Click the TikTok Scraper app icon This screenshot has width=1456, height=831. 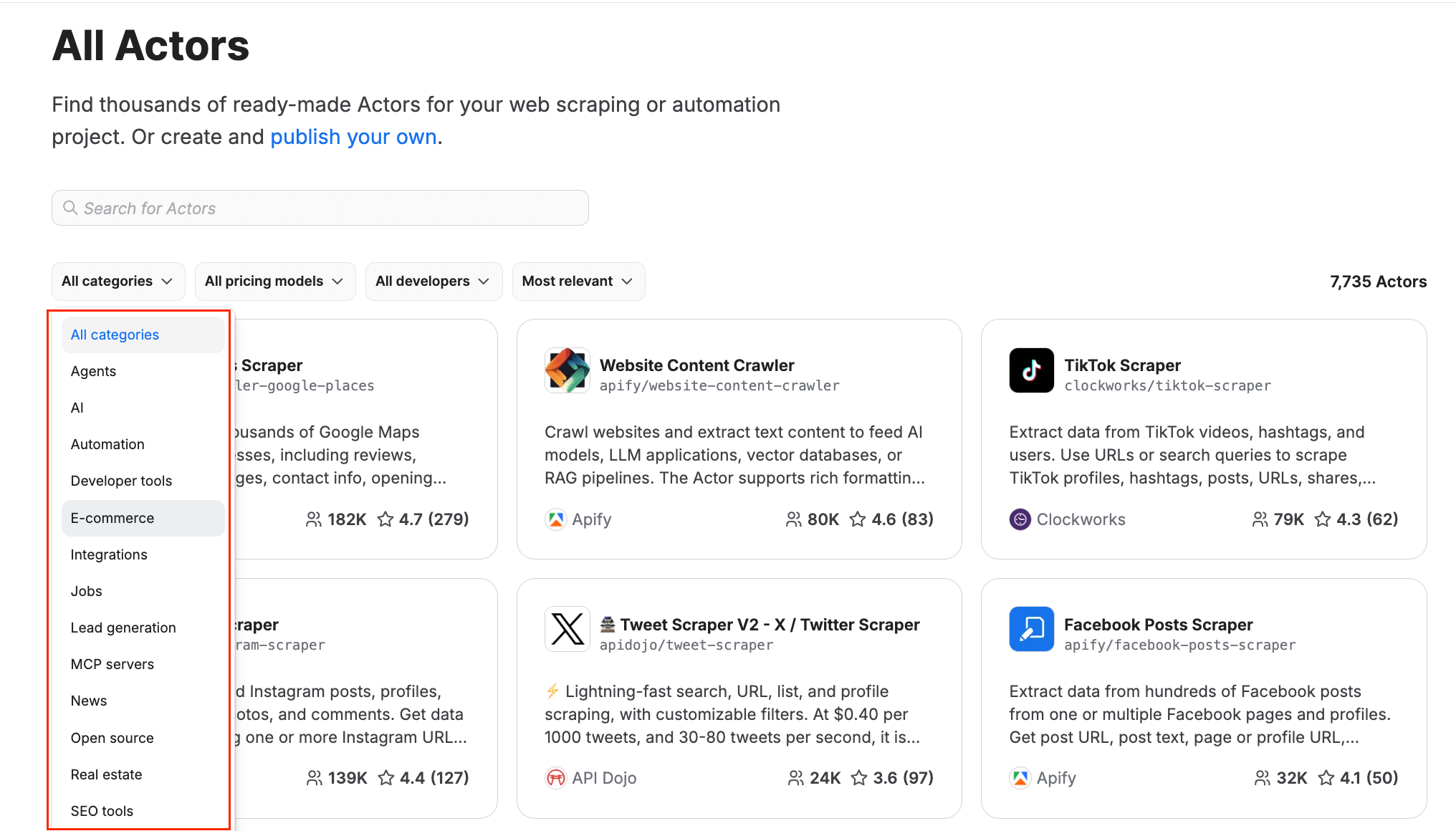click(x=1032, y=370)
